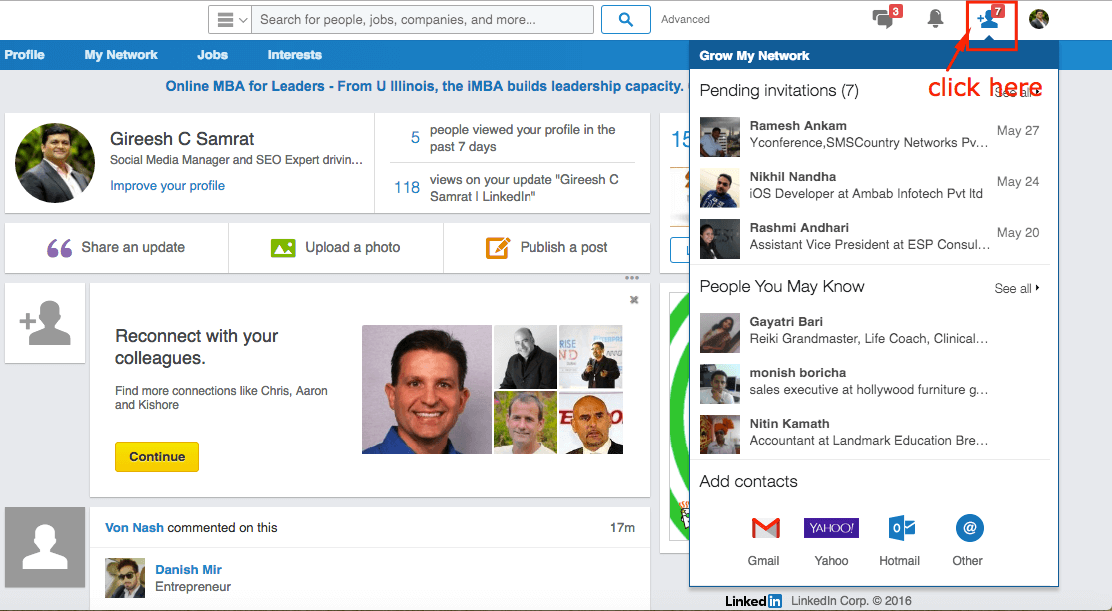Open monish boricha's suggestion
The width and height of the screenshot is (1112, 611).
tap(869, 381)
